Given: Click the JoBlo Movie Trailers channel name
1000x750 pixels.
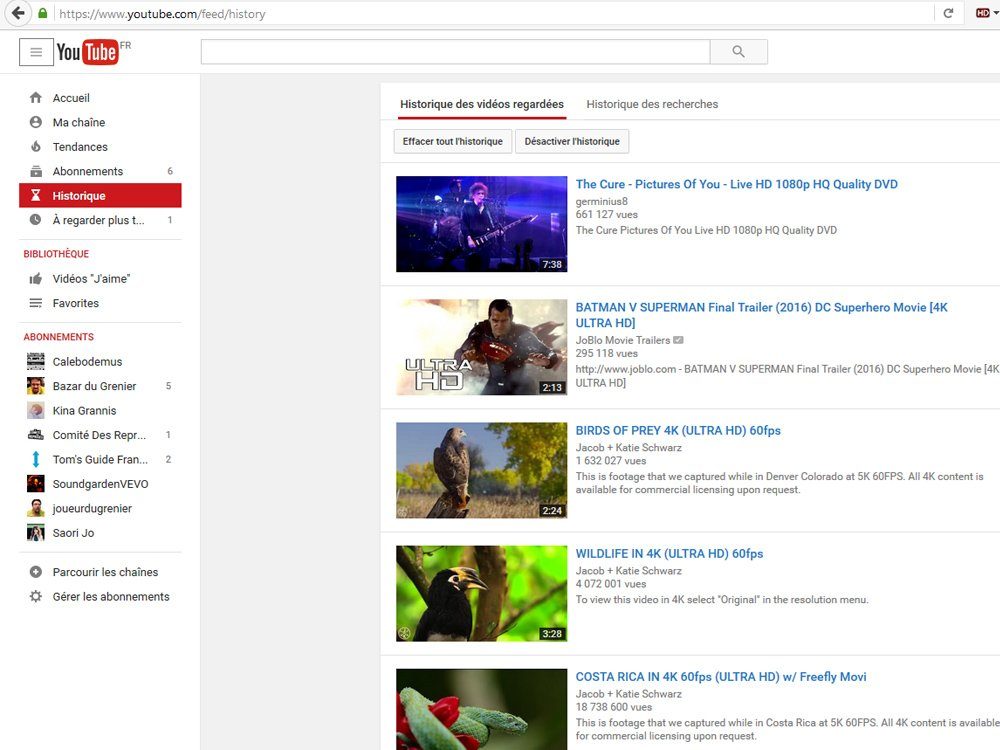Looking at the screenshot, I should click(x=622, y=340).
